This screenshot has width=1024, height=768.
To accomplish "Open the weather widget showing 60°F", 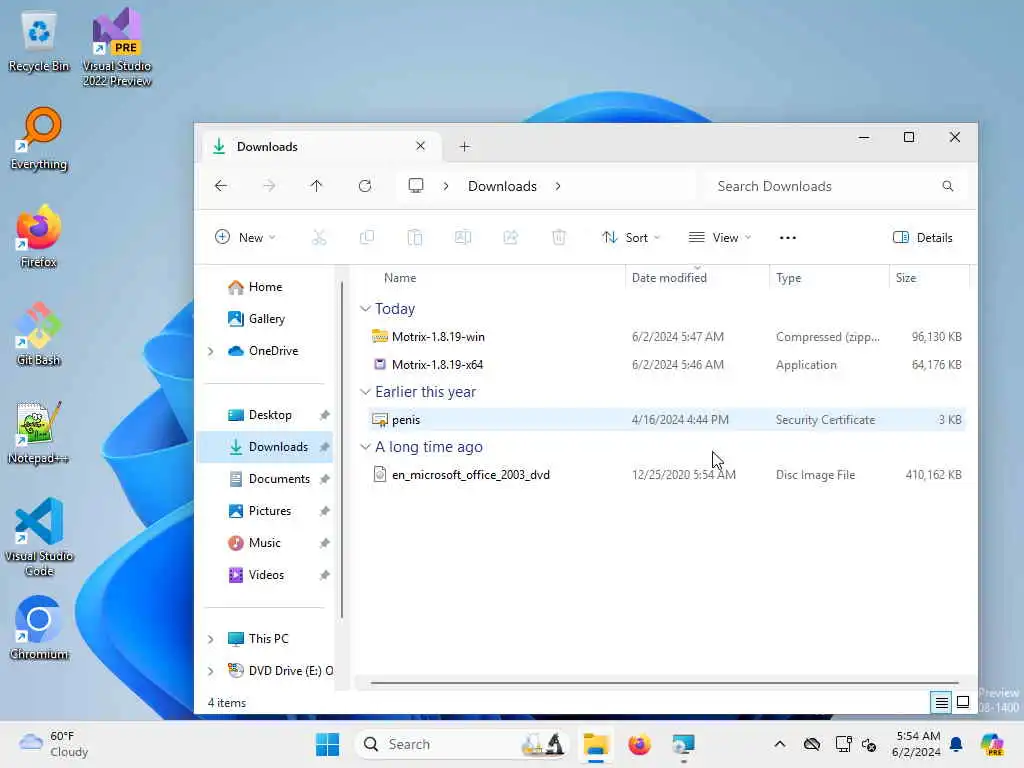I will [54, 744].
